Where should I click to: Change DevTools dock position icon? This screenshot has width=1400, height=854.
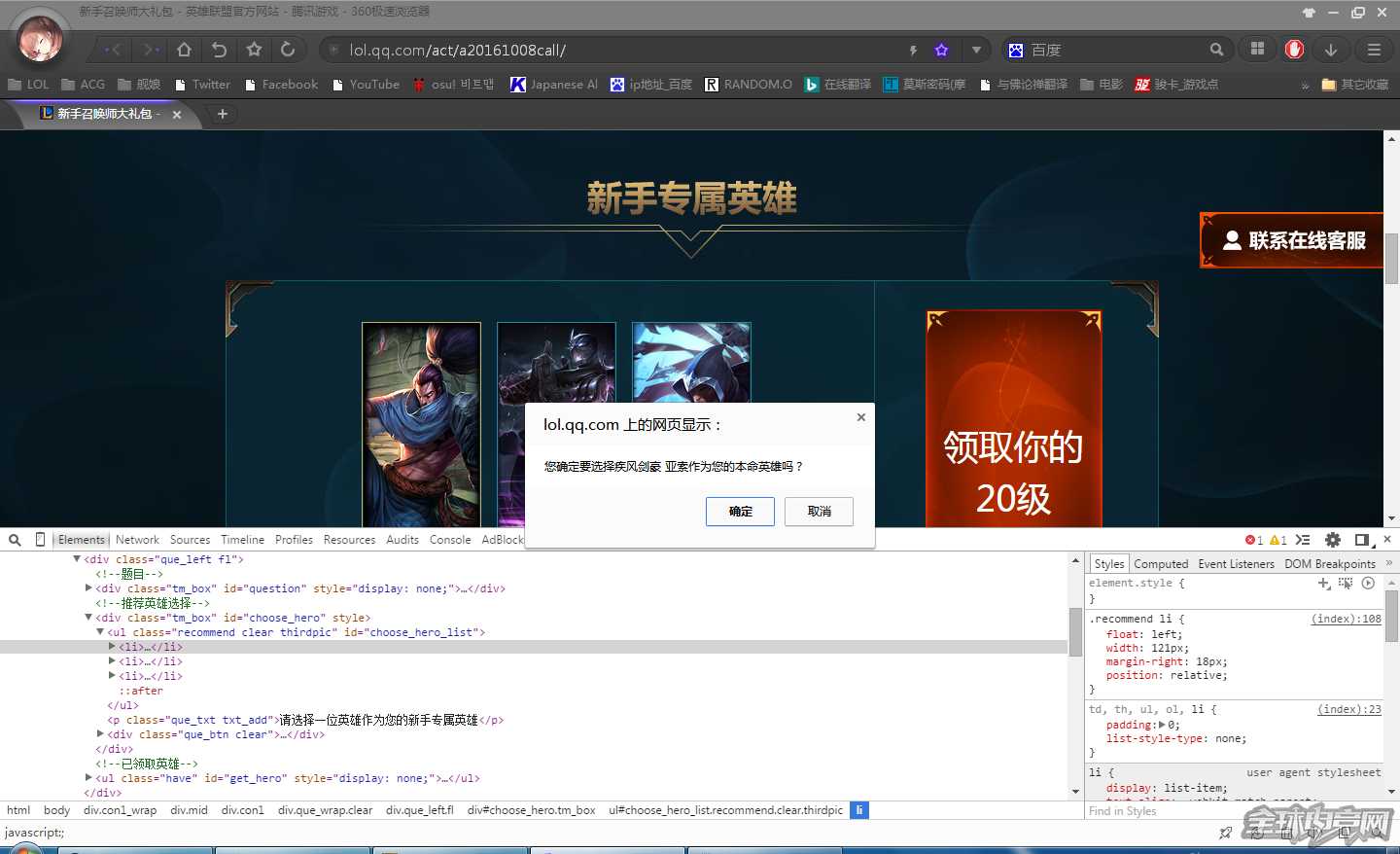pyautogui.click(x=1363, y=540)
